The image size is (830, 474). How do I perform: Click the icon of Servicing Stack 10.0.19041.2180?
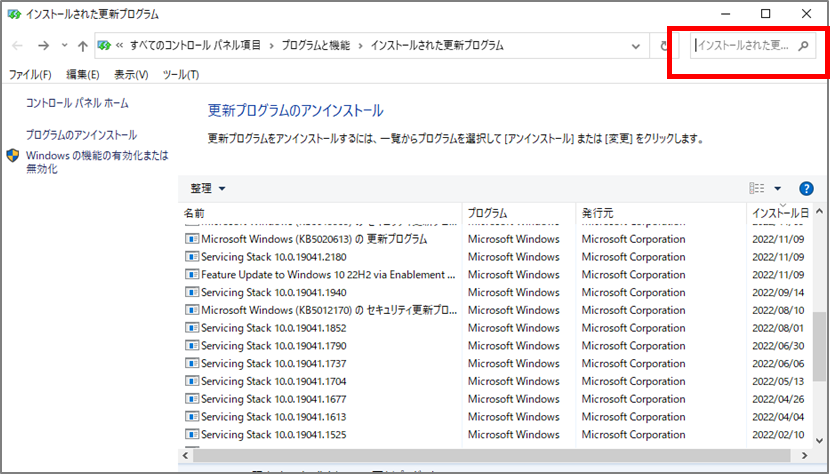(x=192, y=257)
